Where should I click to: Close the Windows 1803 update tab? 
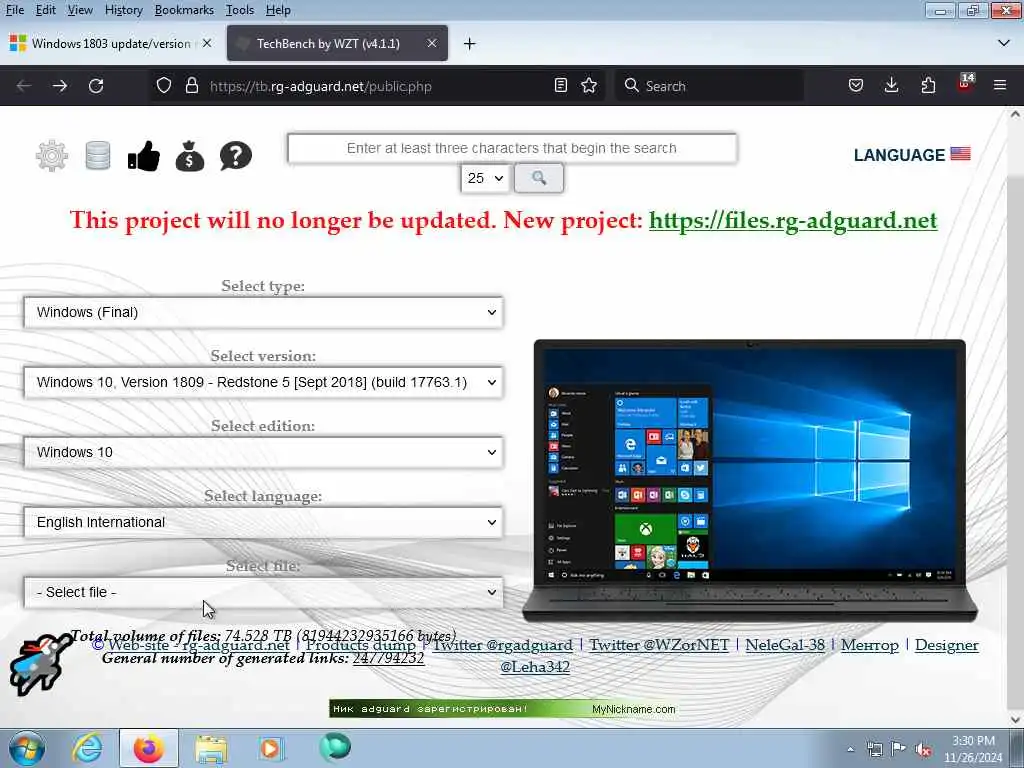[207, 43]
